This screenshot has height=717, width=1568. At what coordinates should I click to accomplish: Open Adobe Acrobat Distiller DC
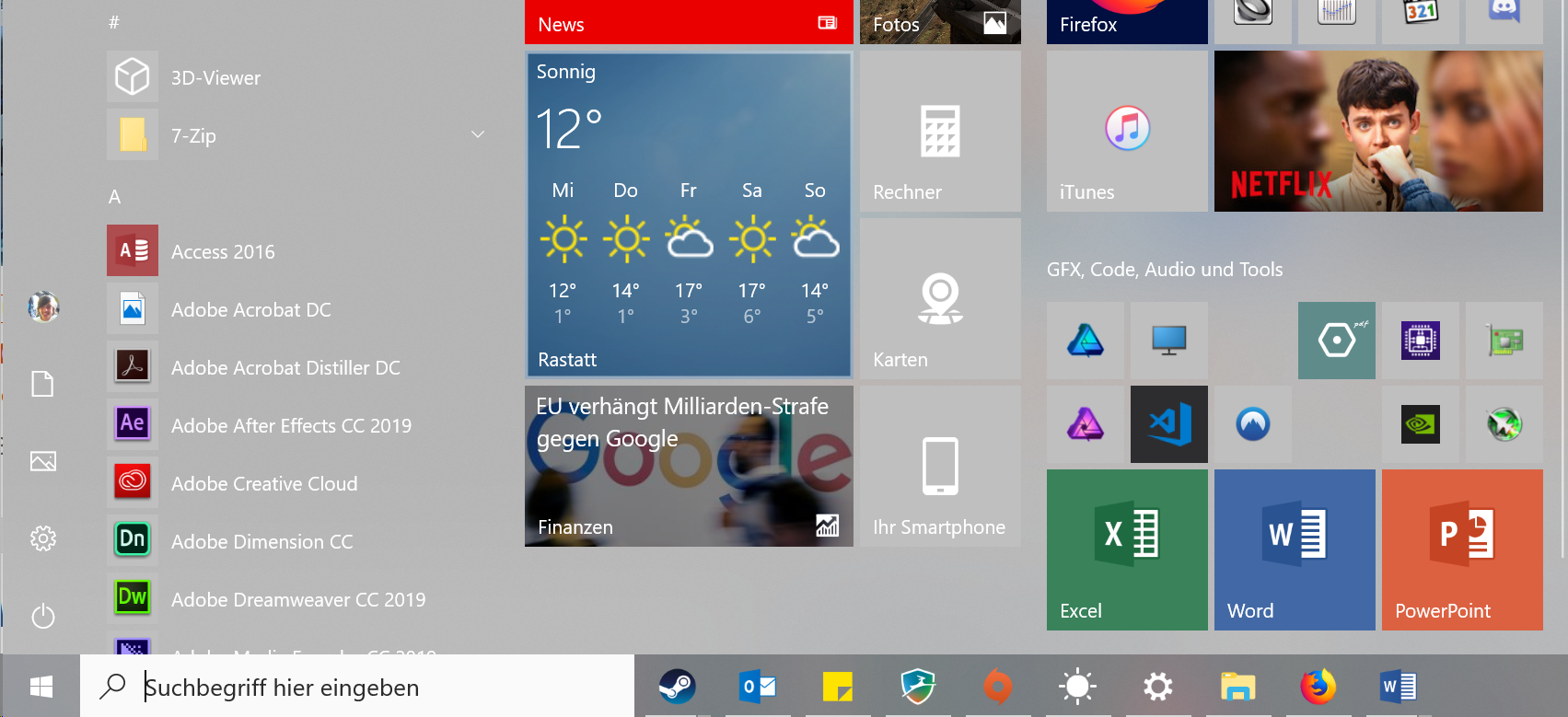[x=295, y=367]
